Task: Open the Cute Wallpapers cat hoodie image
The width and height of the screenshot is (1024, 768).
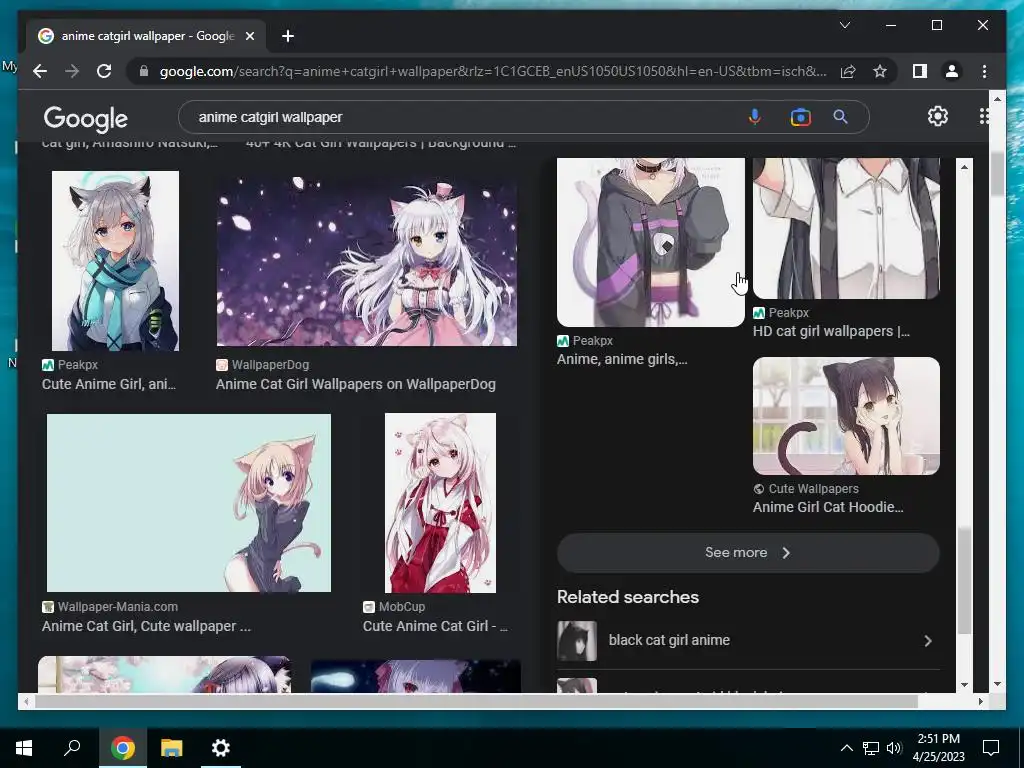Action: tap(846, 416)
